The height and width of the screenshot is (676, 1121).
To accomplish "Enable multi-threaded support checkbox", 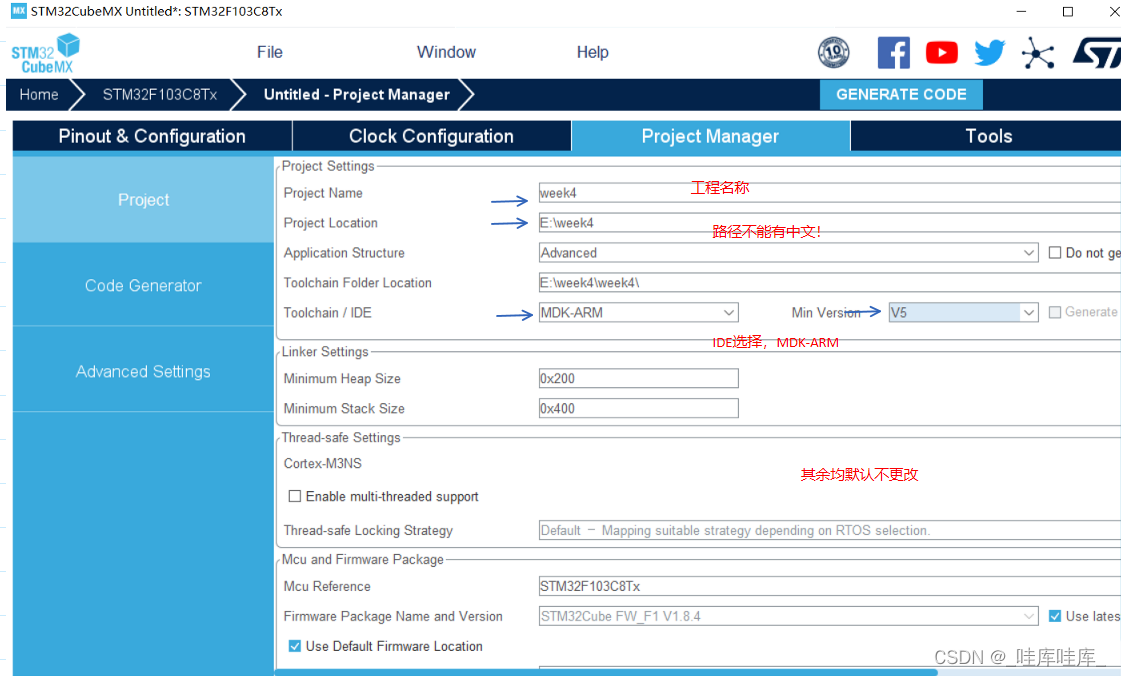I will coord(295,496).
